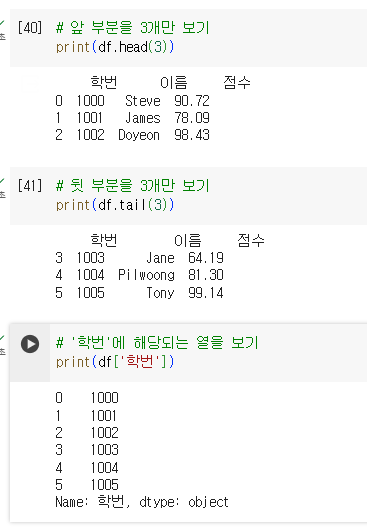The height and width of the screenshot is (529, 367).
Task: Click 'Name: 학번, dtype: object' line
Action: [142, 502]
